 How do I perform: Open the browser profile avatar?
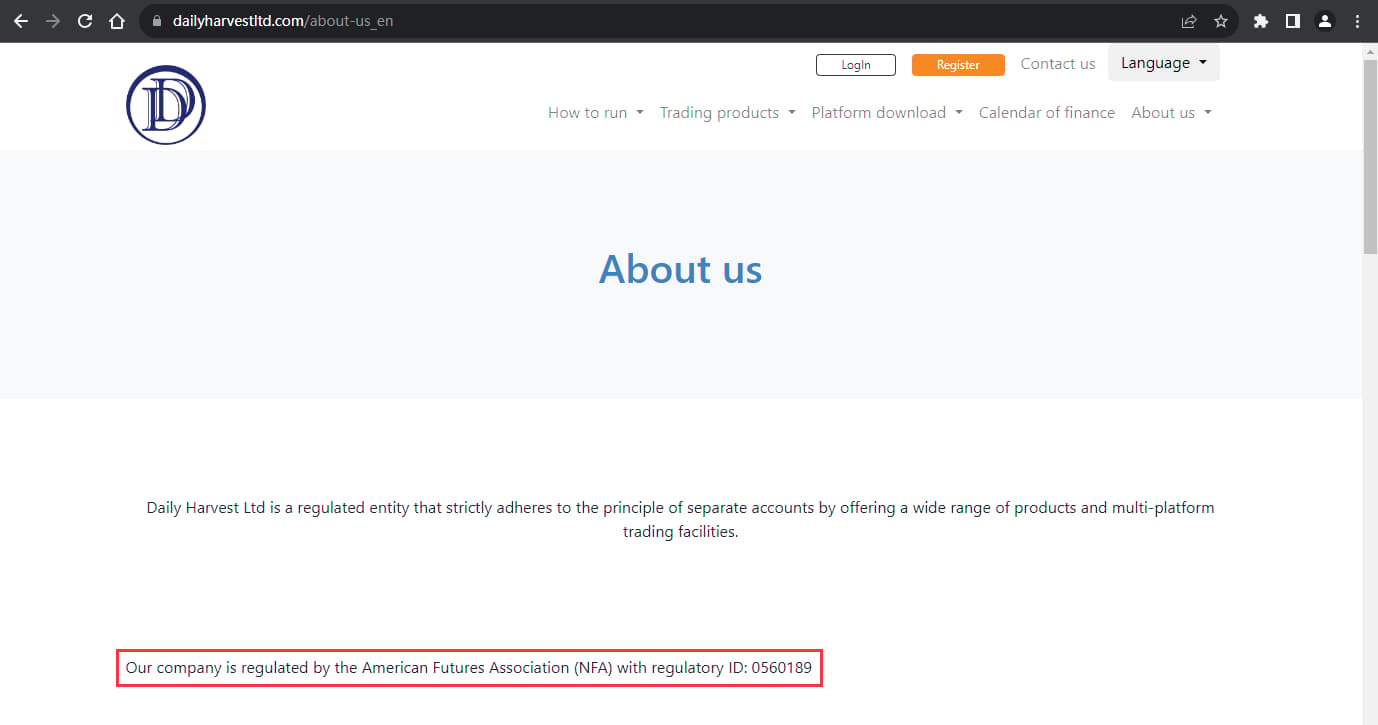click(x=1325, y=21)
